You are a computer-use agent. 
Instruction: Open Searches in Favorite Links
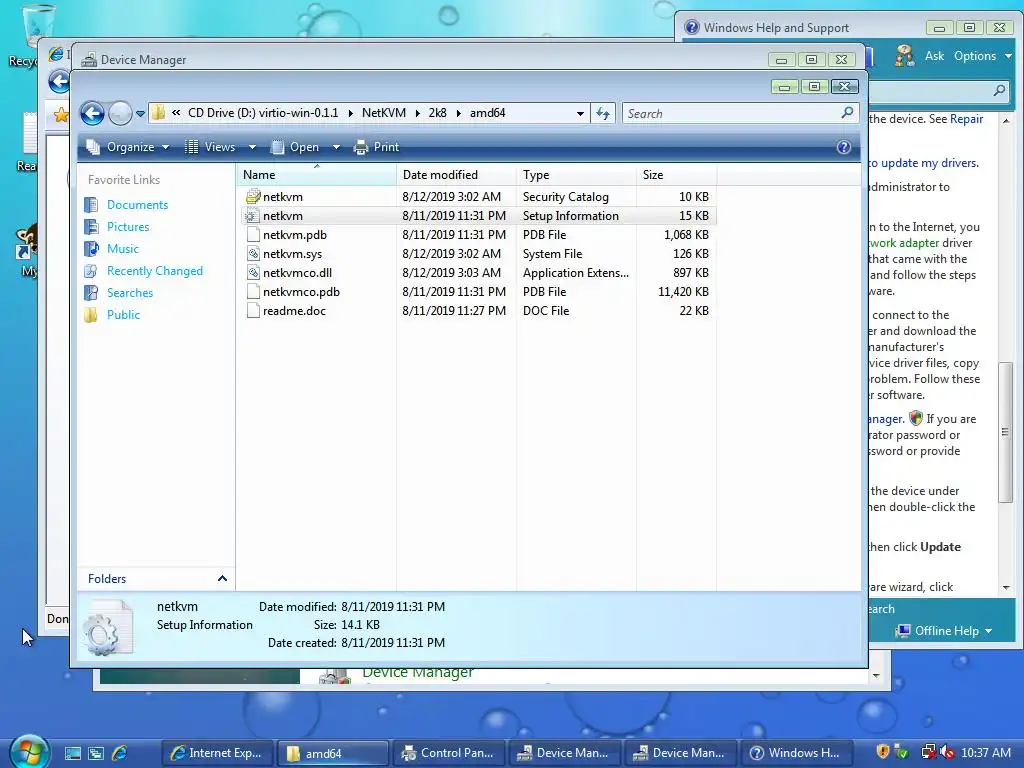(x=130, y=293)
